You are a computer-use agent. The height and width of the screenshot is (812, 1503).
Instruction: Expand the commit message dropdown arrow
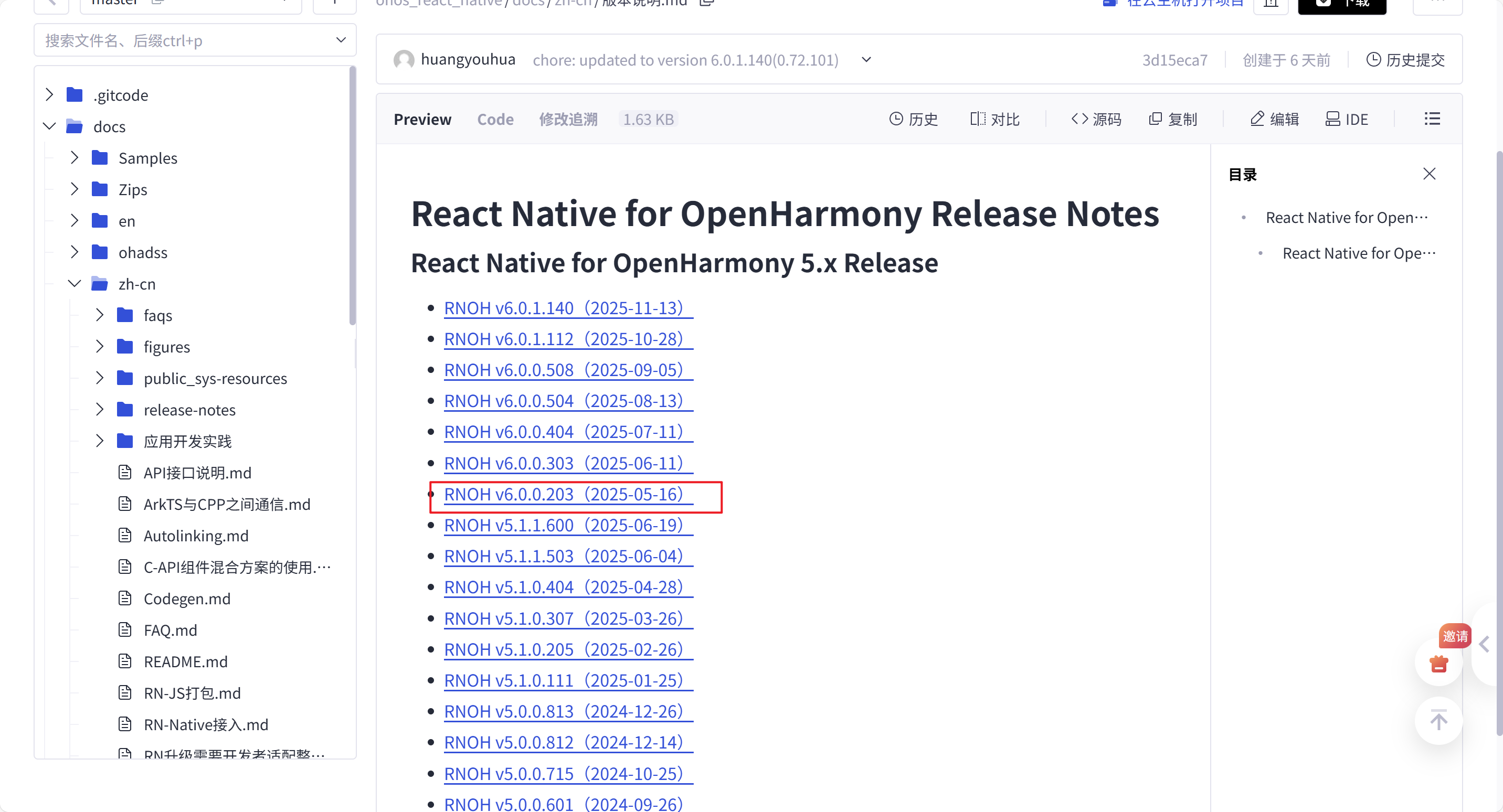coord(866,59)
